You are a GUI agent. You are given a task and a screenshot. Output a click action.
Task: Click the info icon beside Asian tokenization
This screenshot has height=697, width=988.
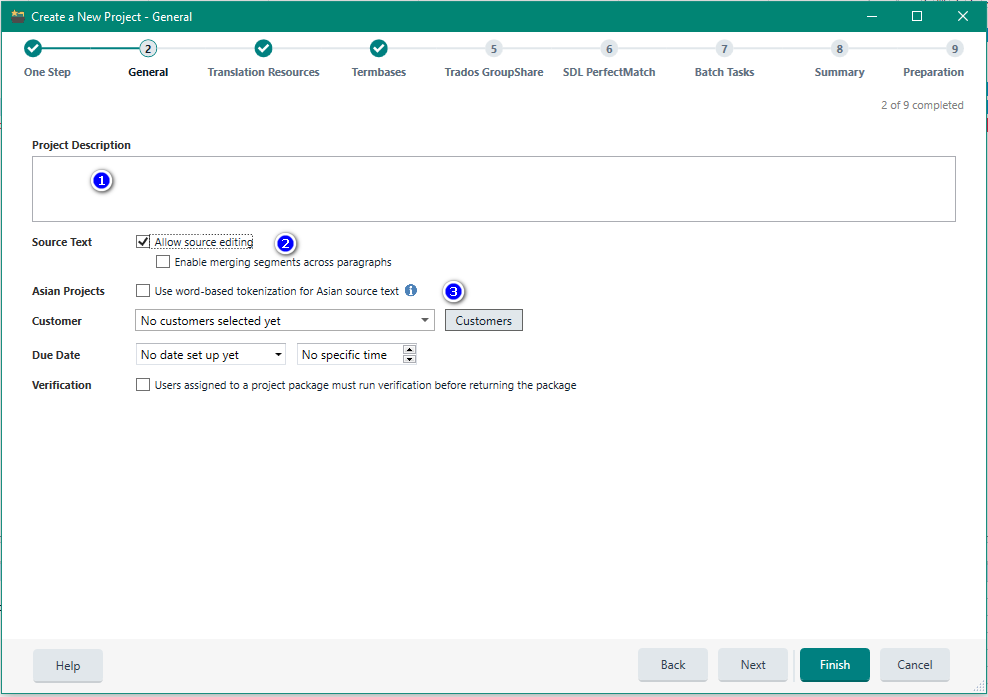coord(411,291)
